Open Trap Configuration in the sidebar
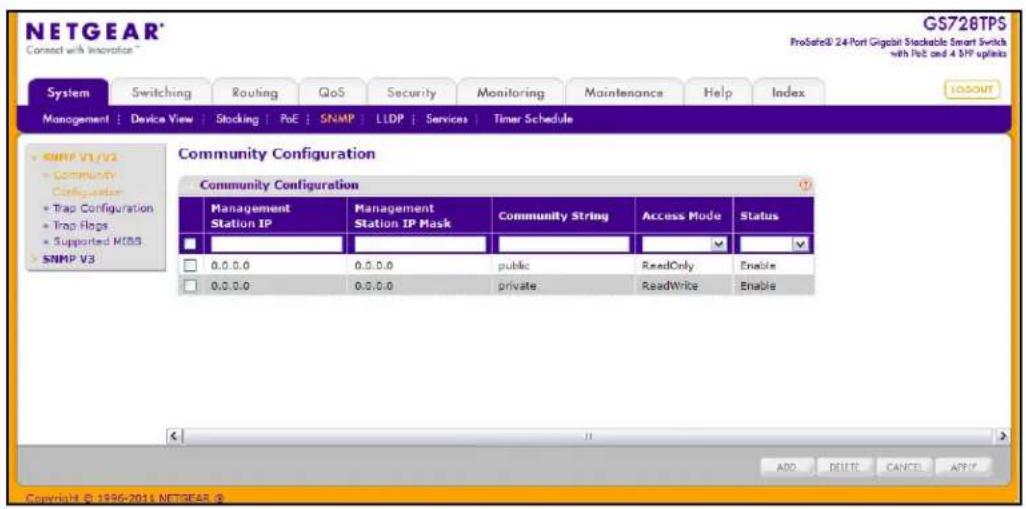Viewport: 1026px width, 509px height. point(101,209)
